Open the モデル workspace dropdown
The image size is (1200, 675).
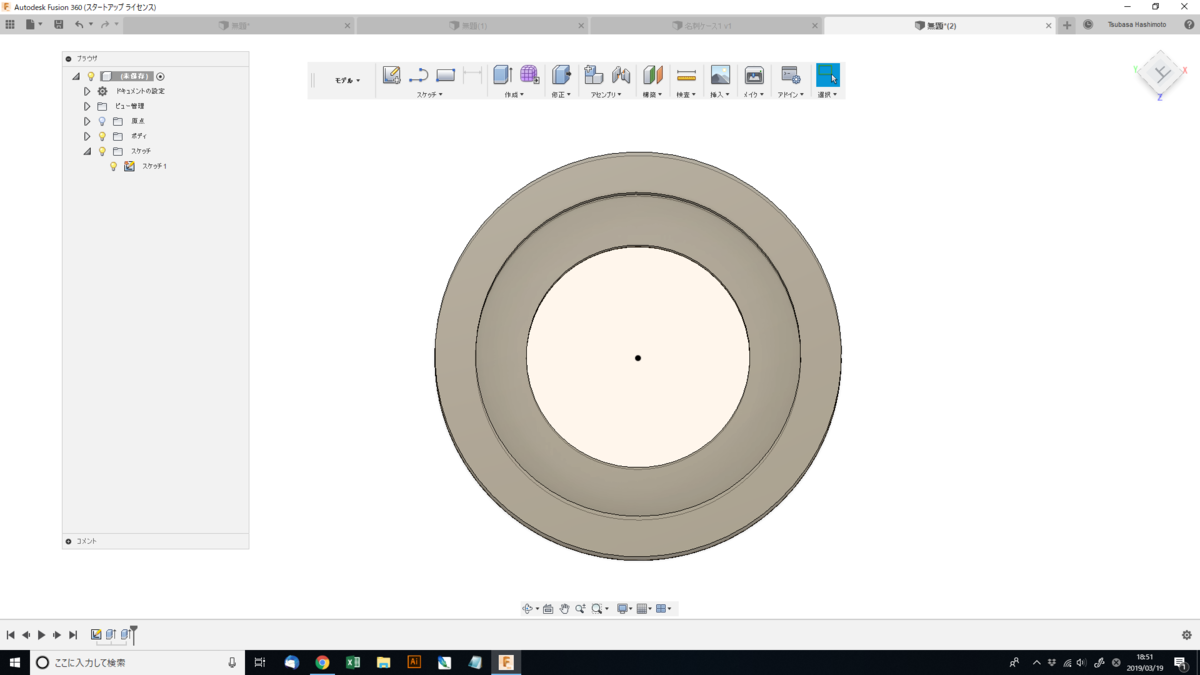(x=347, y=80)
